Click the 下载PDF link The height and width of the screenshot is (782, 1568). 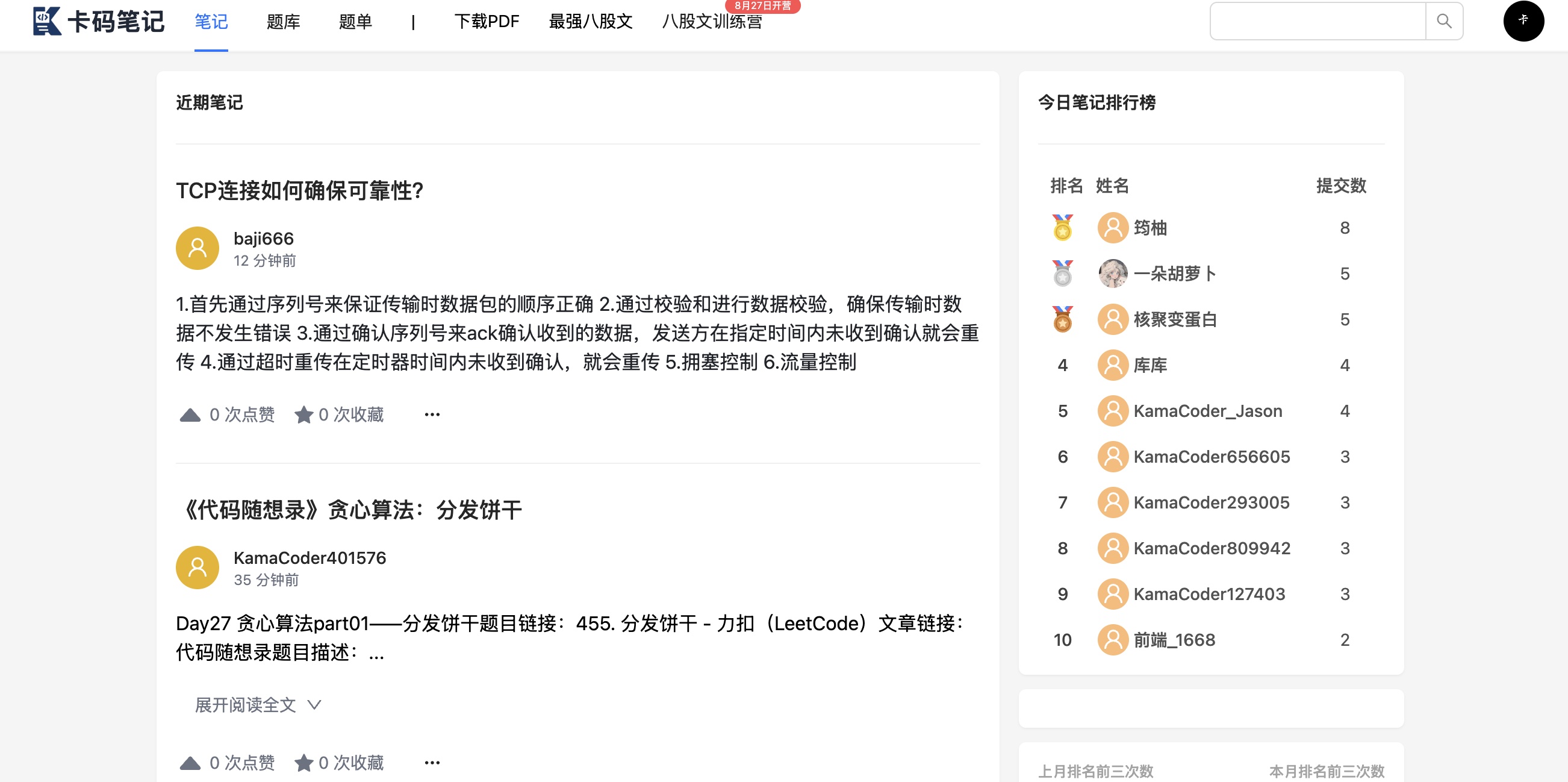(487, 22)
